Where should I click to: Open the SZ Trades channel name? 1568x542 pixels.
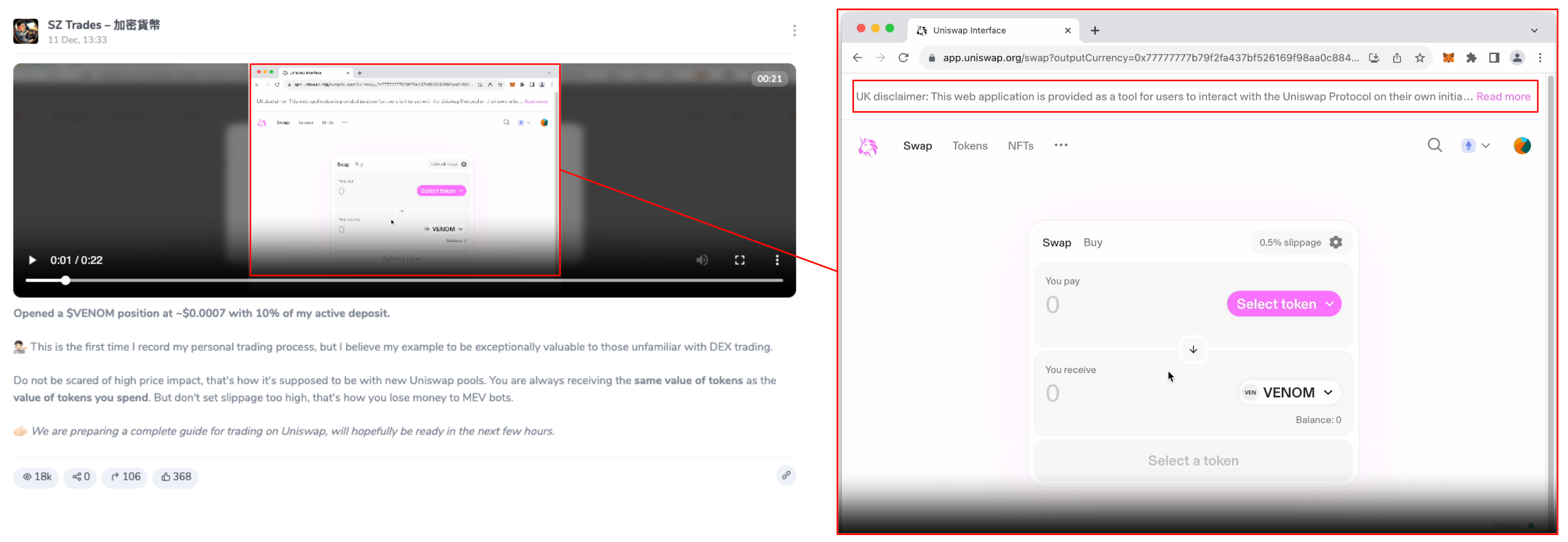104,25
